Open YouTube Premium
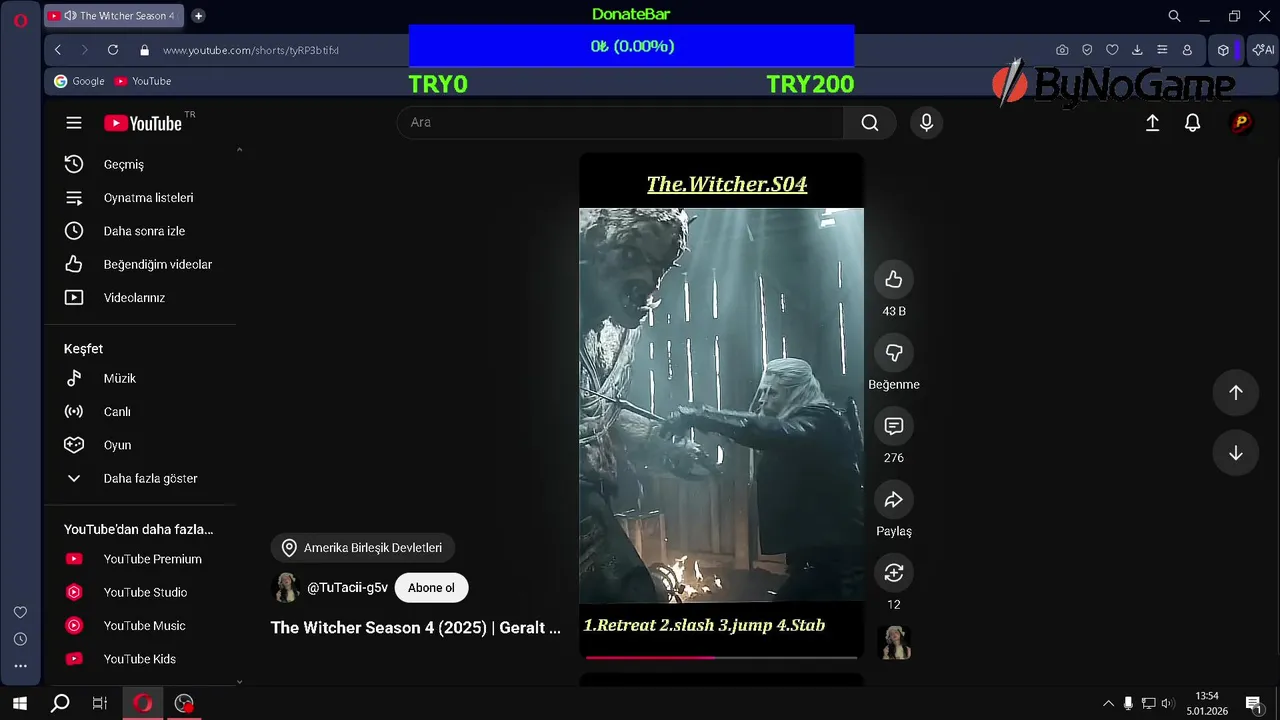 click(138, 559)
